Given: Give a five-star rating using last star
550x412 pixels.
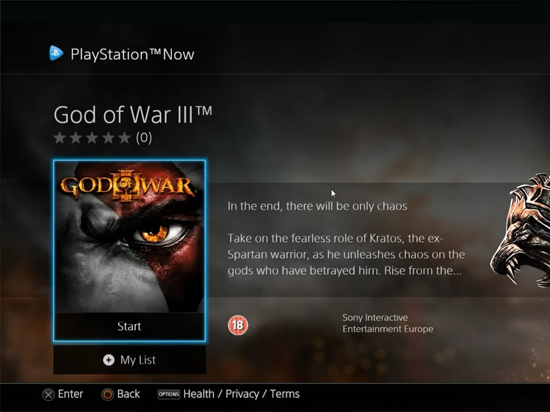Looking at the screenshot, I should point(125,138).
